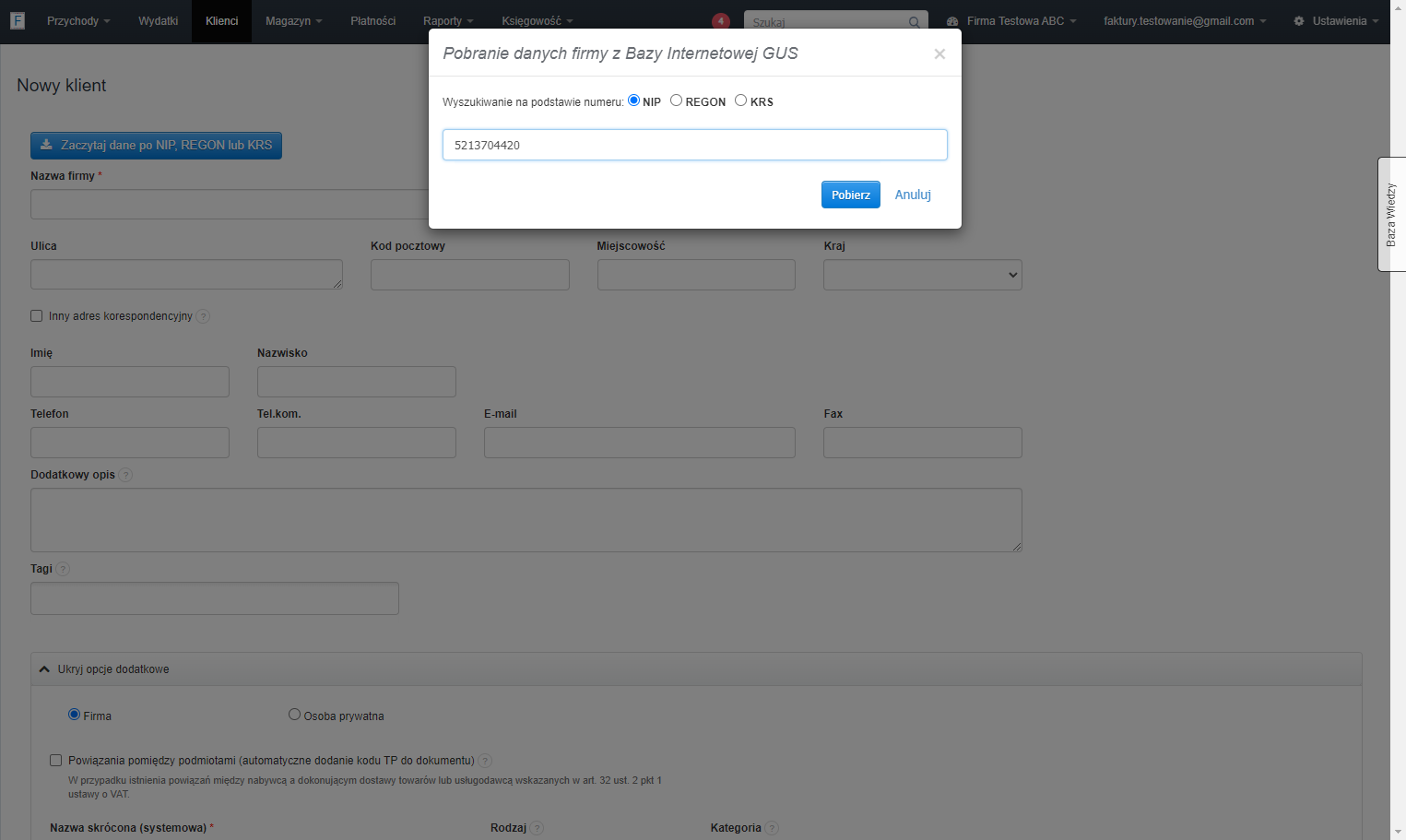Viewport: 1406px width, 840px height.
Task: Open help icon next to Rodzaj
Action: [537, 828]
